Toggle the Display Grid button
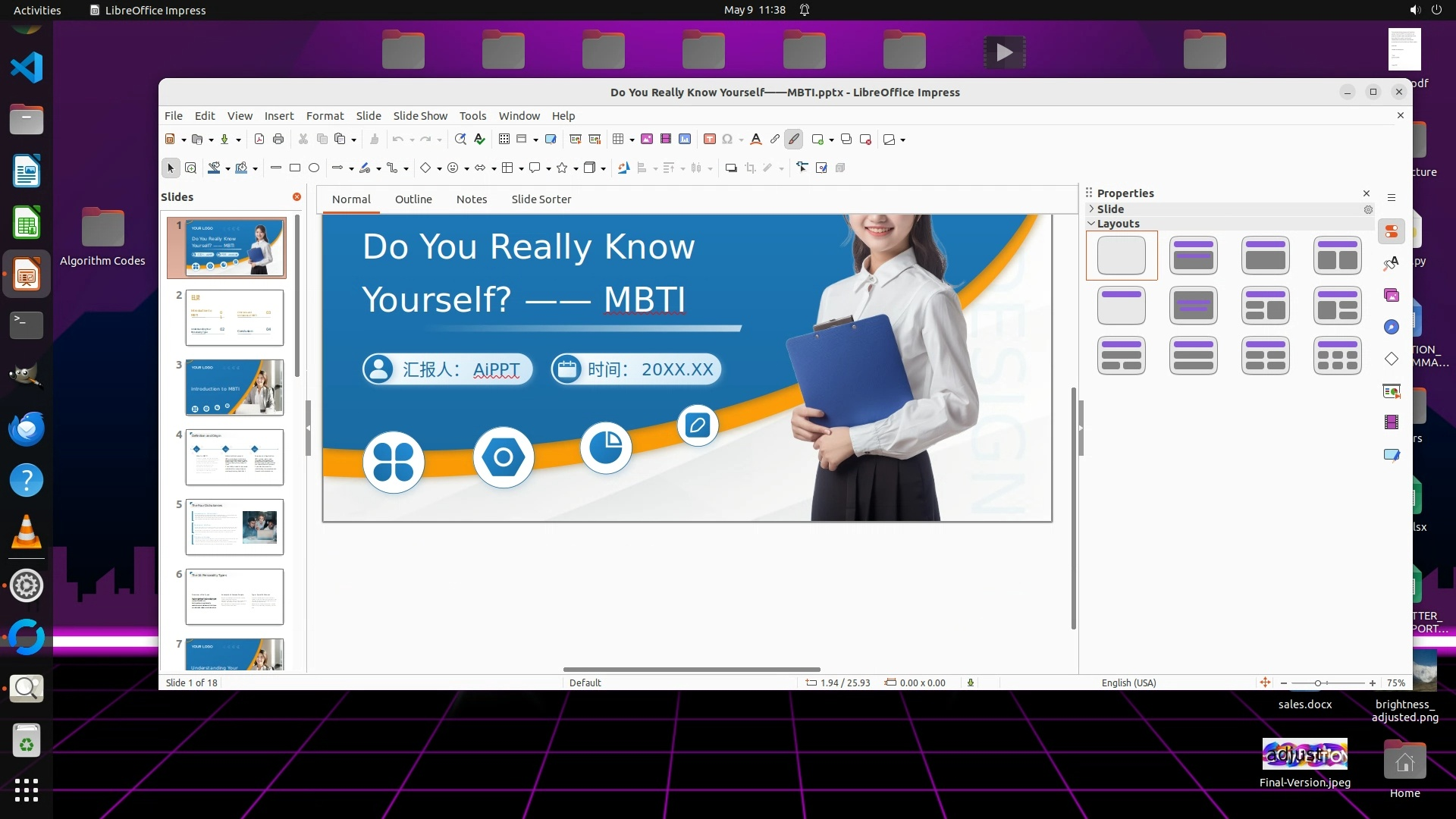Viewport: 1456px width, 819px height. [x=504, y=139]
